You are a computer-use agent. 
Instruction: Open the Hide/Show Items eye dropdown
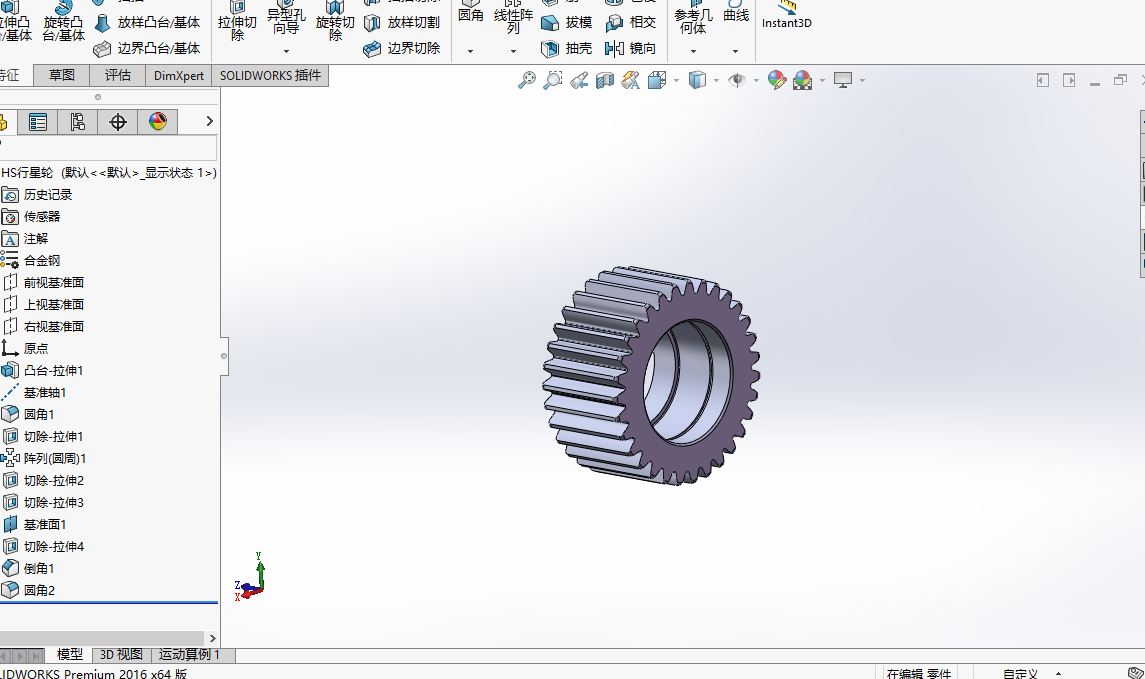click(x=756, y=81)
